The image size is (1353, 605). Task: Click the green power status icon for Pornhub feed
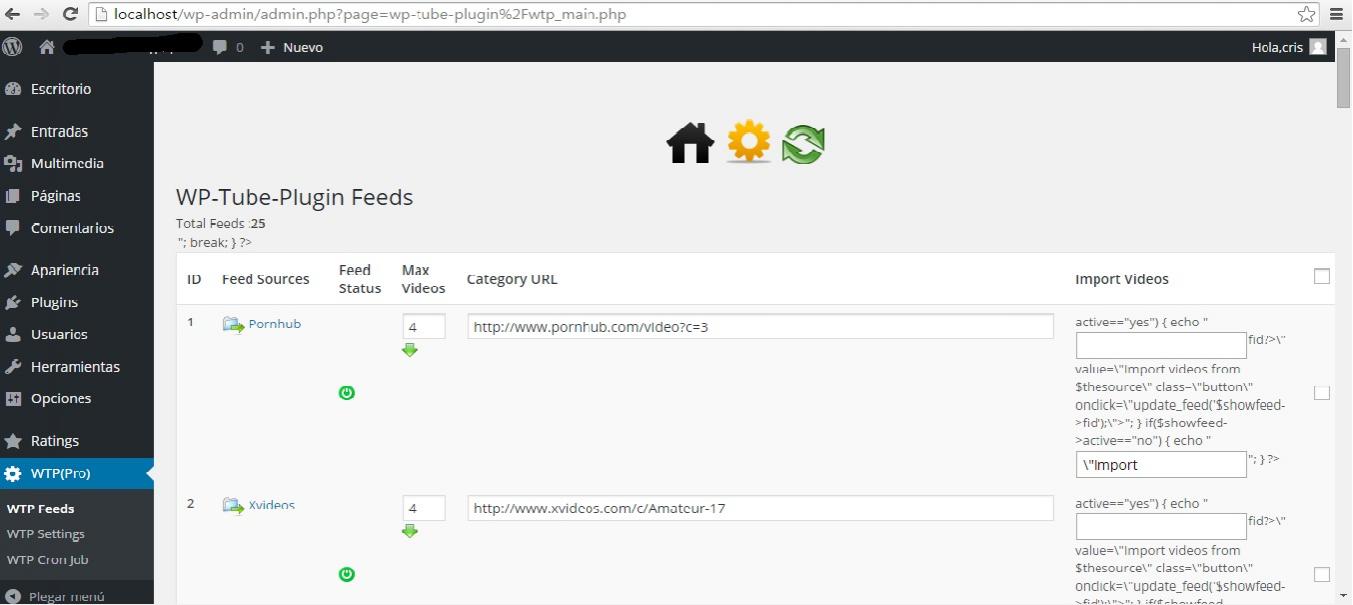click(x=346, y=393)
